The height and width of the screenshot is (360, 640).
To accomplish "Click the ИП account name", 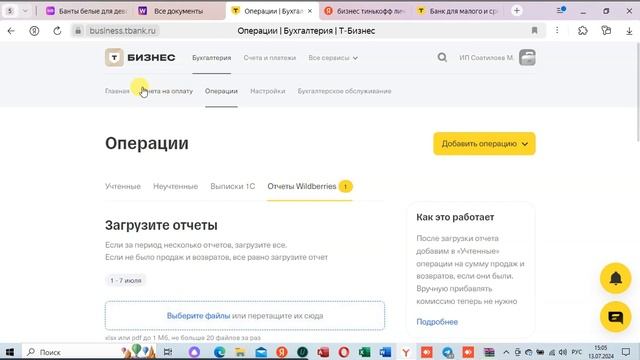I will (x=486, y=58).
